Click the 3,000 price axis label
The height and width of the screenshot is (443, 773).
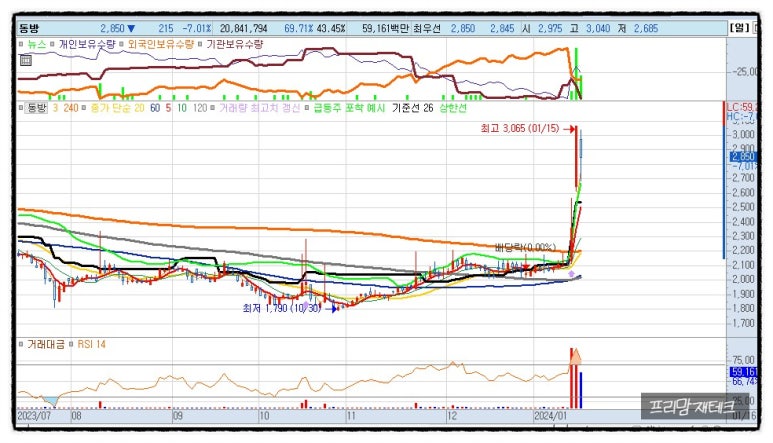(743, 135)
